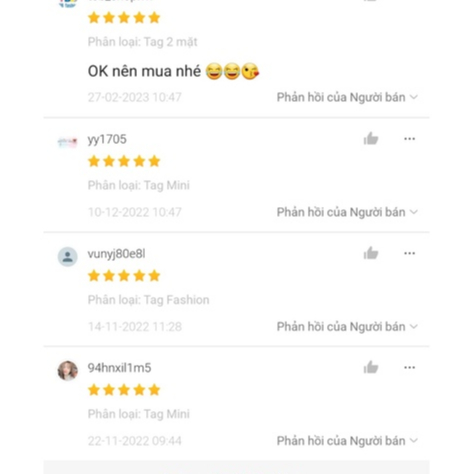This screenshot has width=474, height=474.
Task: Expand seller reply on 27-02-2023 review
Action: [347, 97]
